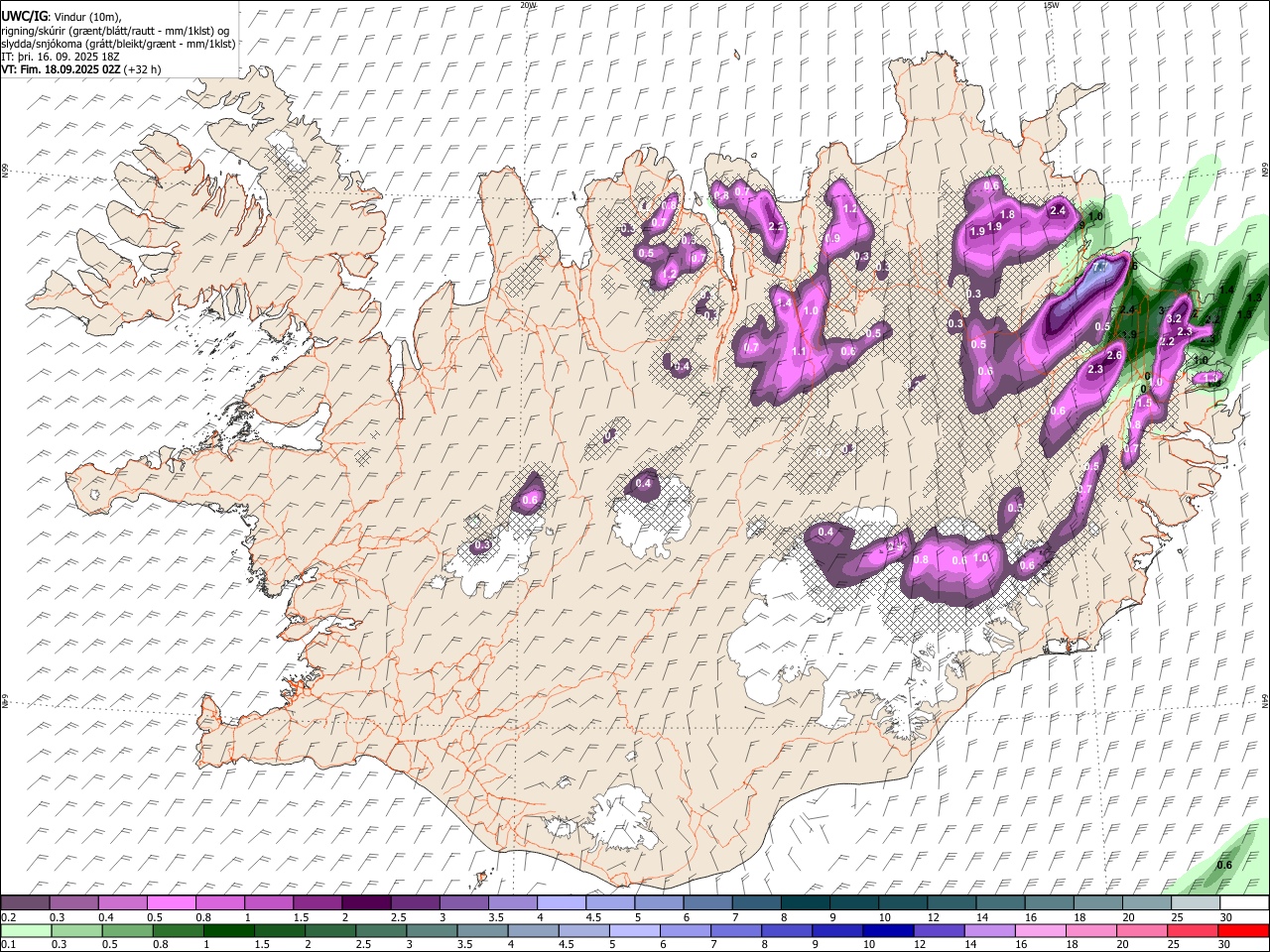
Task: Click the dark teal 8 swatch in the top legend row
Action: (x=805, y=903)
